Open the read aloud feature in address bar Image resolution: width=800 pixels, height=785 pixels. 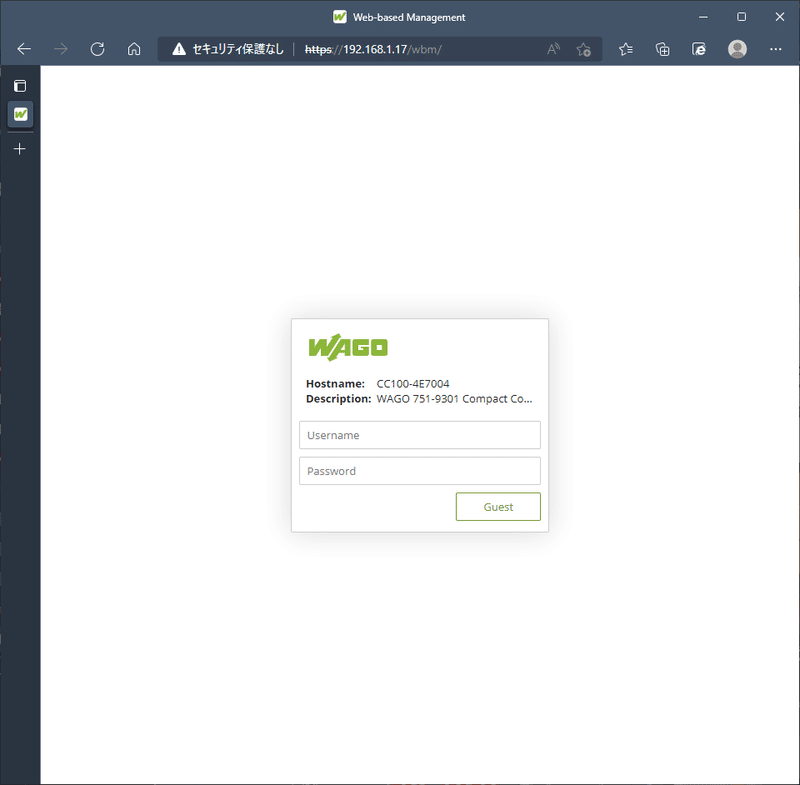(x=554, y=49)
